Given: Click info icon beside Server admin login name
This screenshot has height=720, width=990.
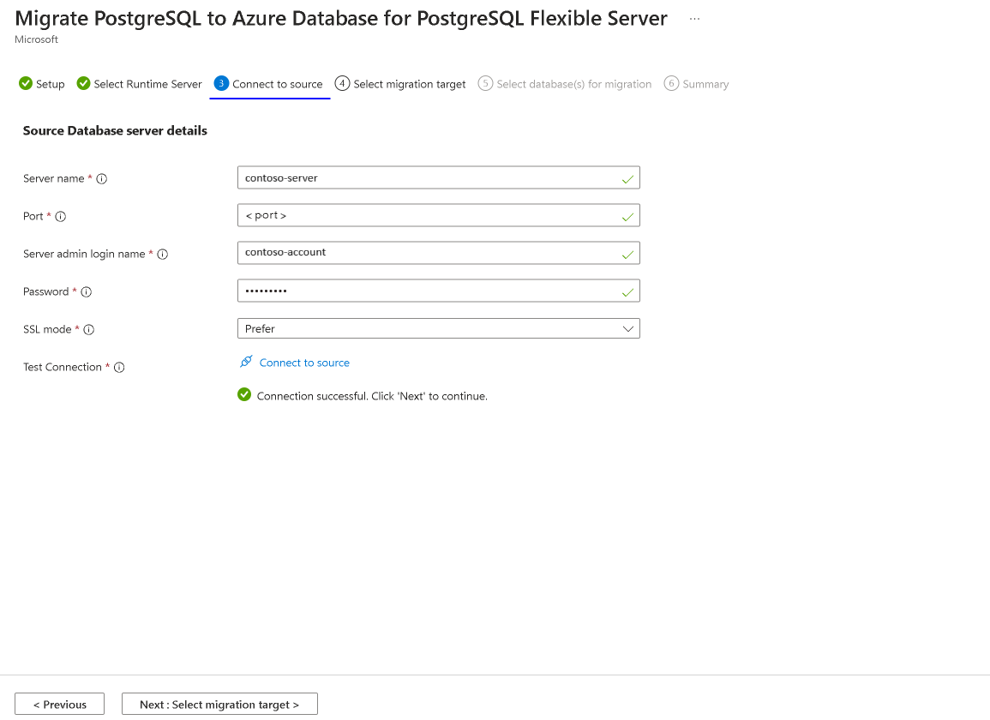Looking at the screenshot, I should tap(162, 255).
